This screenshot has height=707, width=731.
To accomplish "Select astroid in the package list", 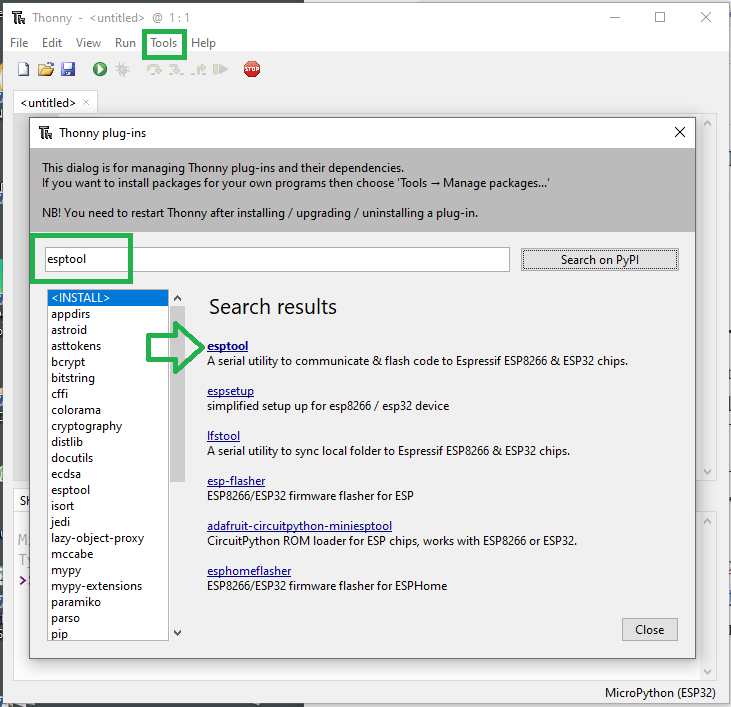I will (108, 330).
